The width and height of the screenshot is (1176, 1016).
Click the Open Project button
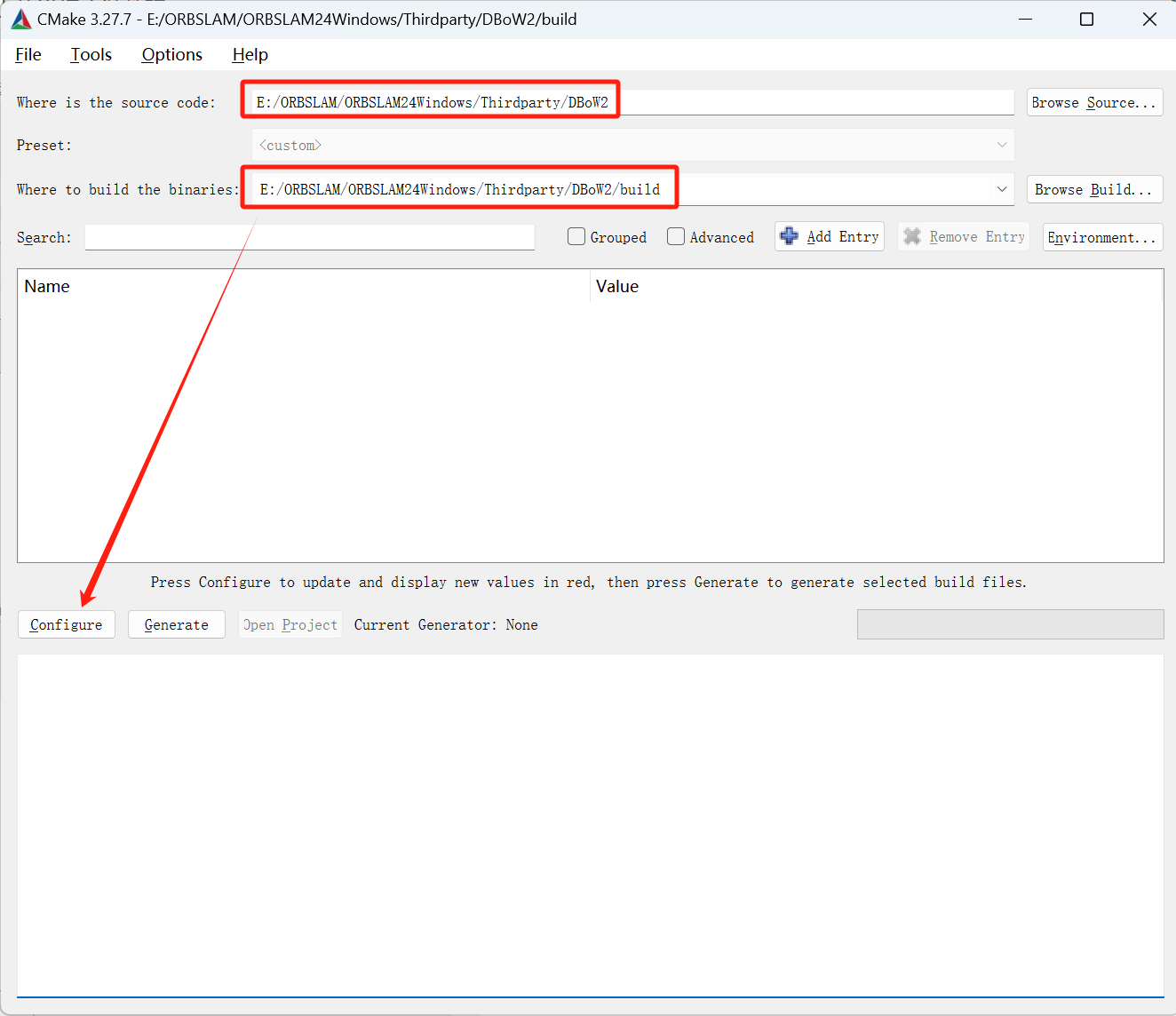(x=290, y=624)
